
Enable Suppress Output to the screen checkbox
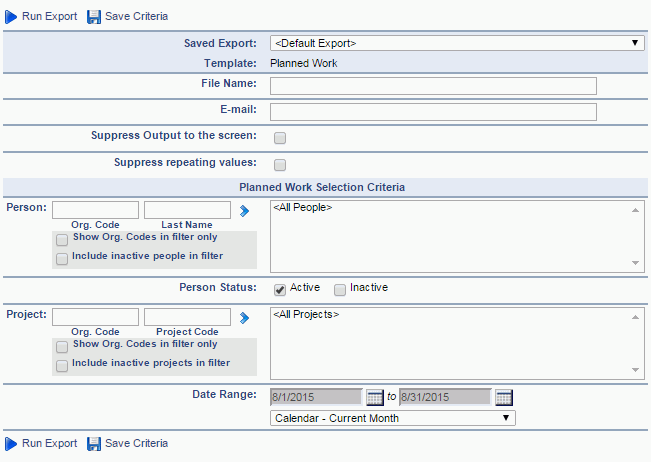(280, 138)
